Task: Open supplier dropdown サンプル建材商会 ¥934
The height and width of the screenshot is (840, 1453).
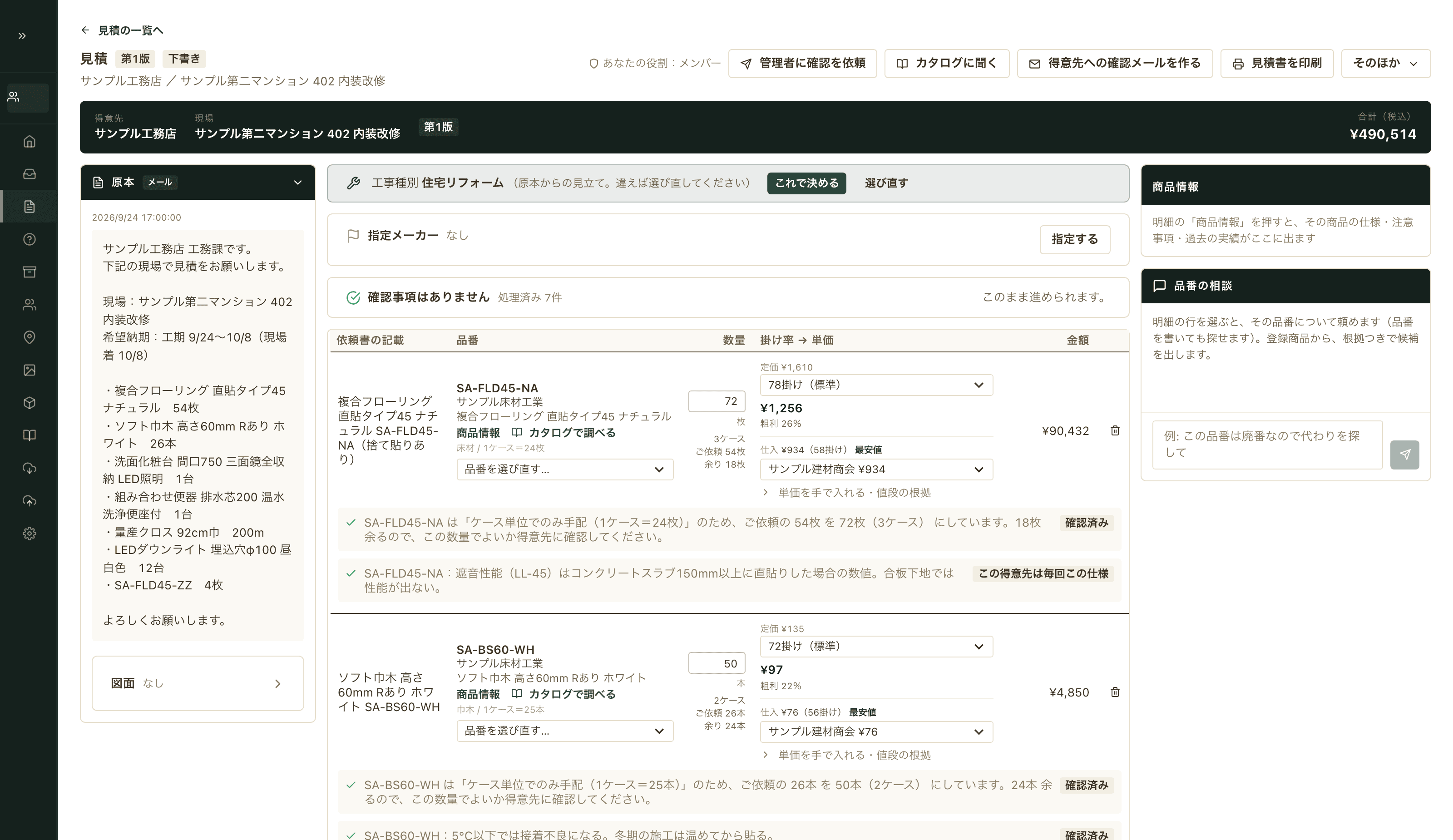Action: coord(876,469)
